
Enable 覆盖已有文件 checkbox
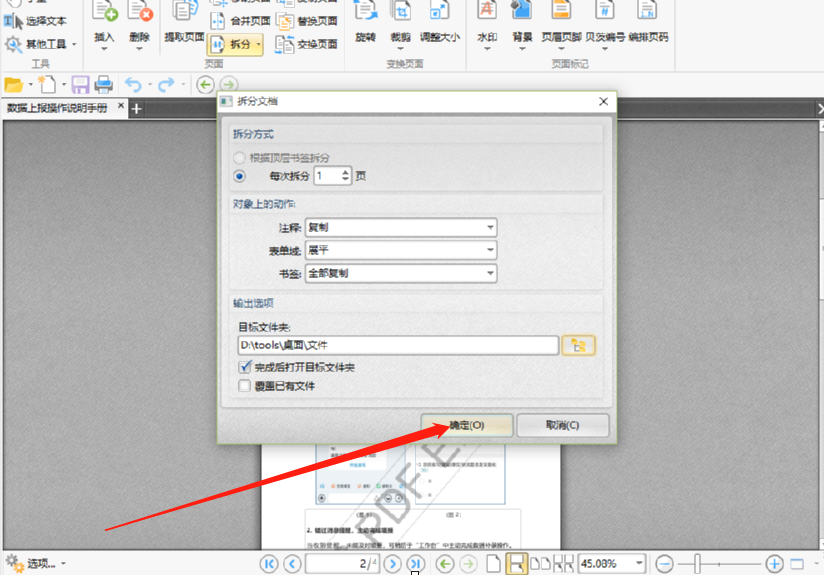(x=244, y=386)
